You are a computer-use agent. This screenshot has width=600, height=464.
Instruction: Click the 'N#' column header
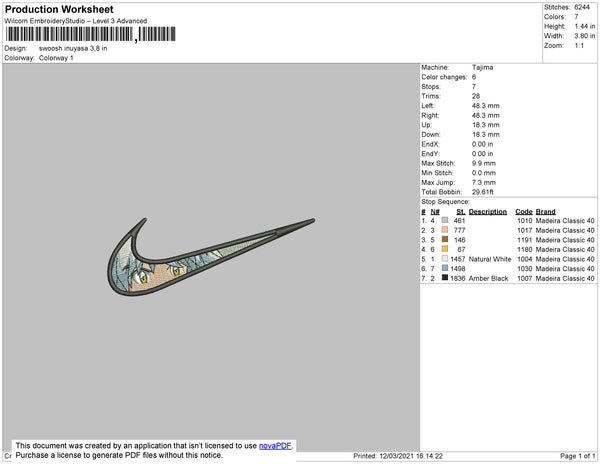tap(435, 212)
